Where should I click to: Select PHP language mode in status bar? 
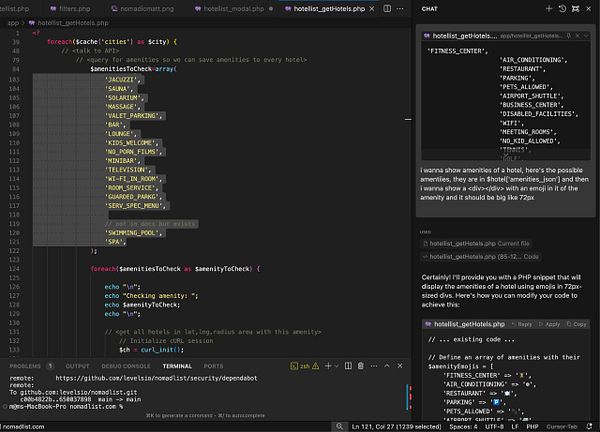tap(532, 426)
